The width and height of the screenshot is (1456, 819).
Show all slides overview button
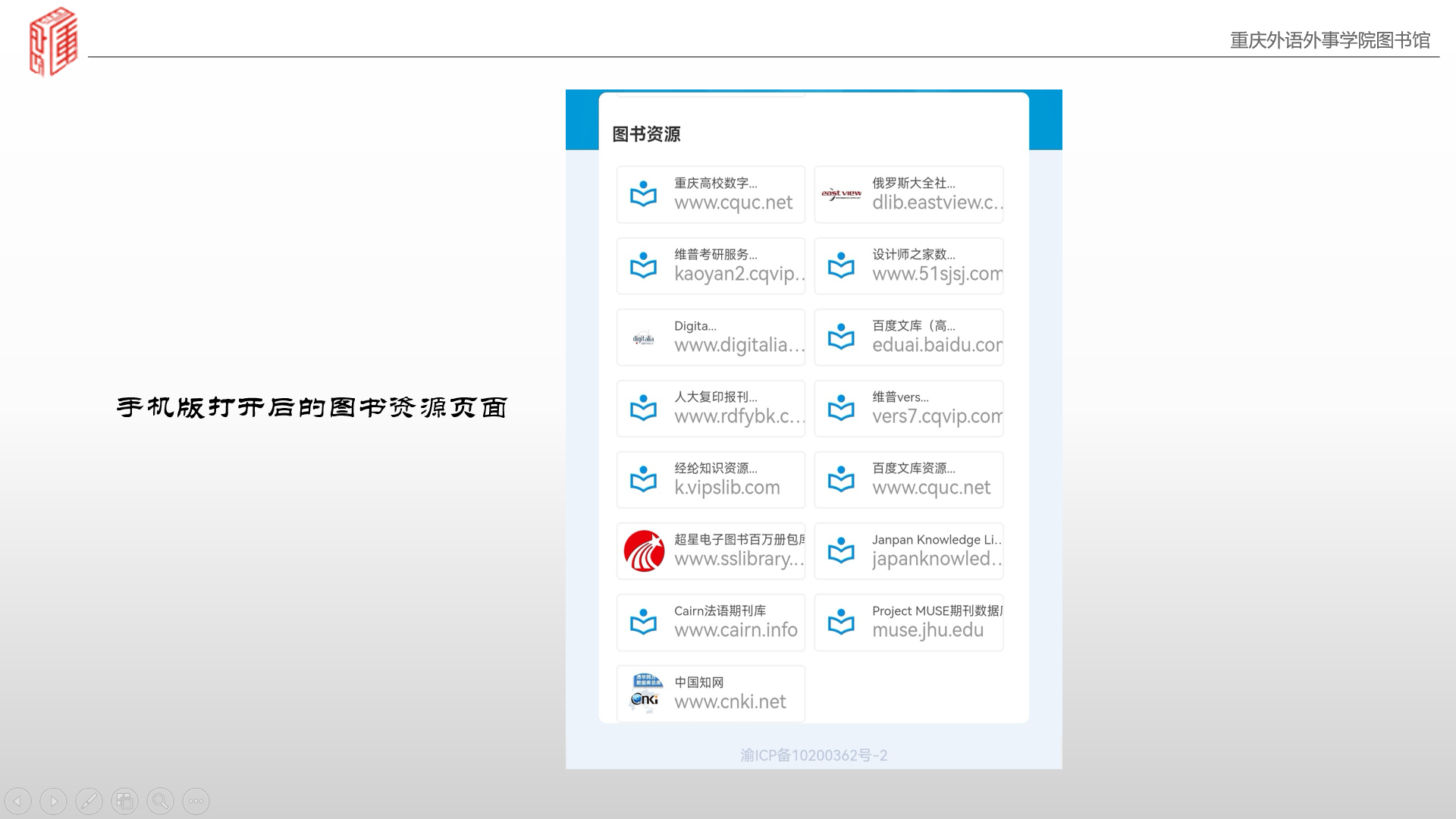click(x=125, y=801)
